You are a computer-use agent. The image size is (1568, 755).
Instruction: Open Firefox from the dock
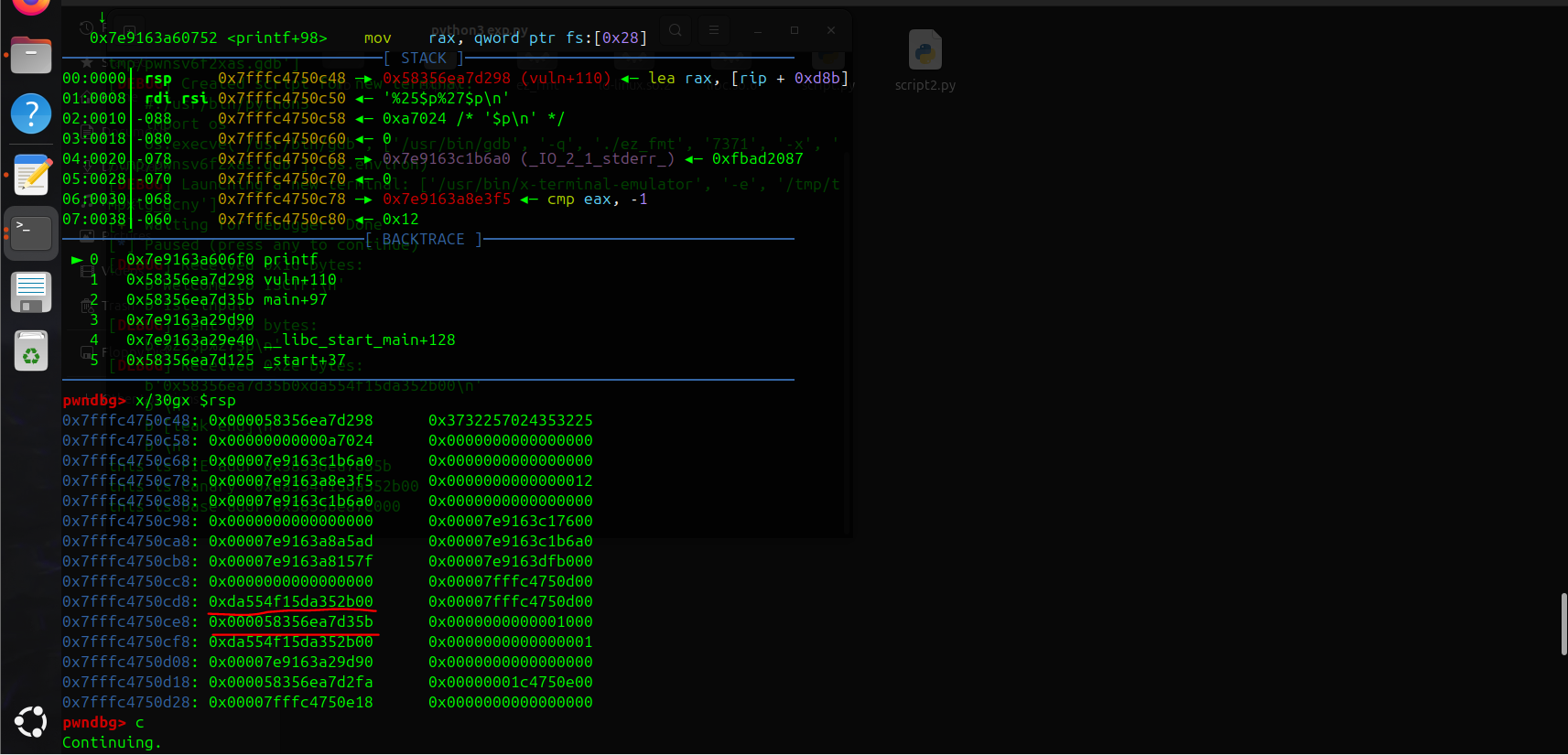coord(31,5)
